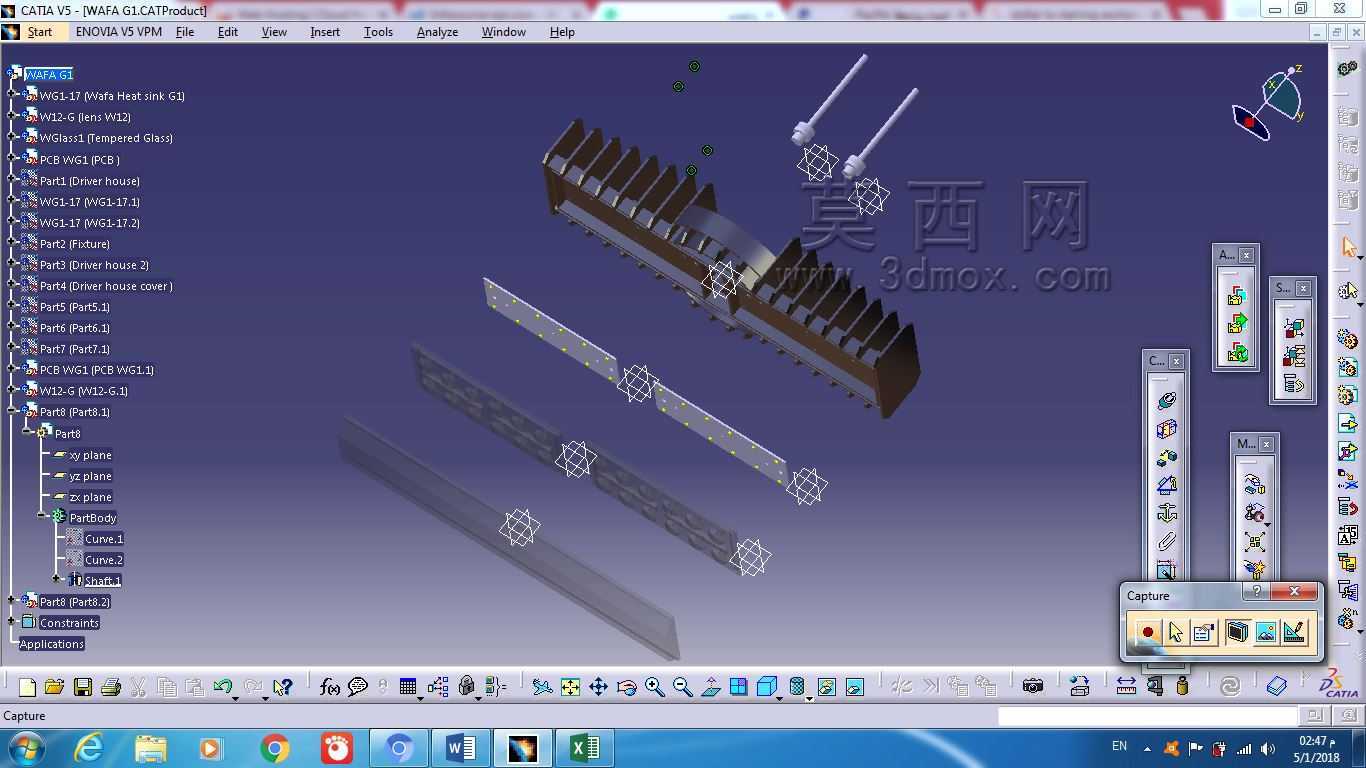The height and width of the screenshot is (768, 1366).
Task: Click the camera Capture icon in toolbar
Action: point(1033,686)
